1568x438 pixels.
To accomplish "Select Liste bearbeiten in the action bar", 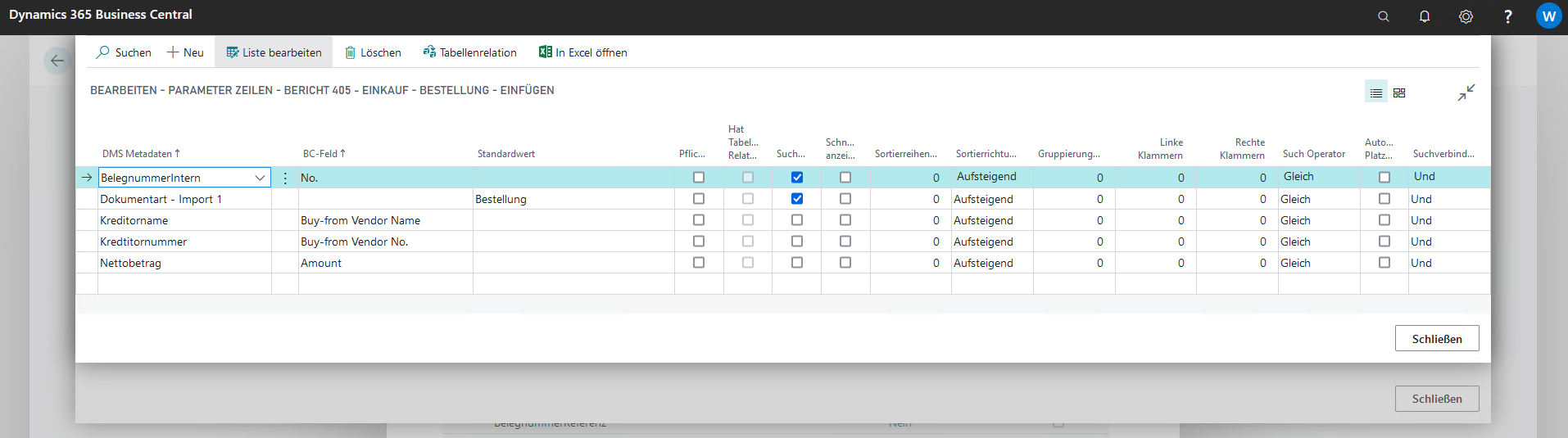I will [x=274, y=52].
